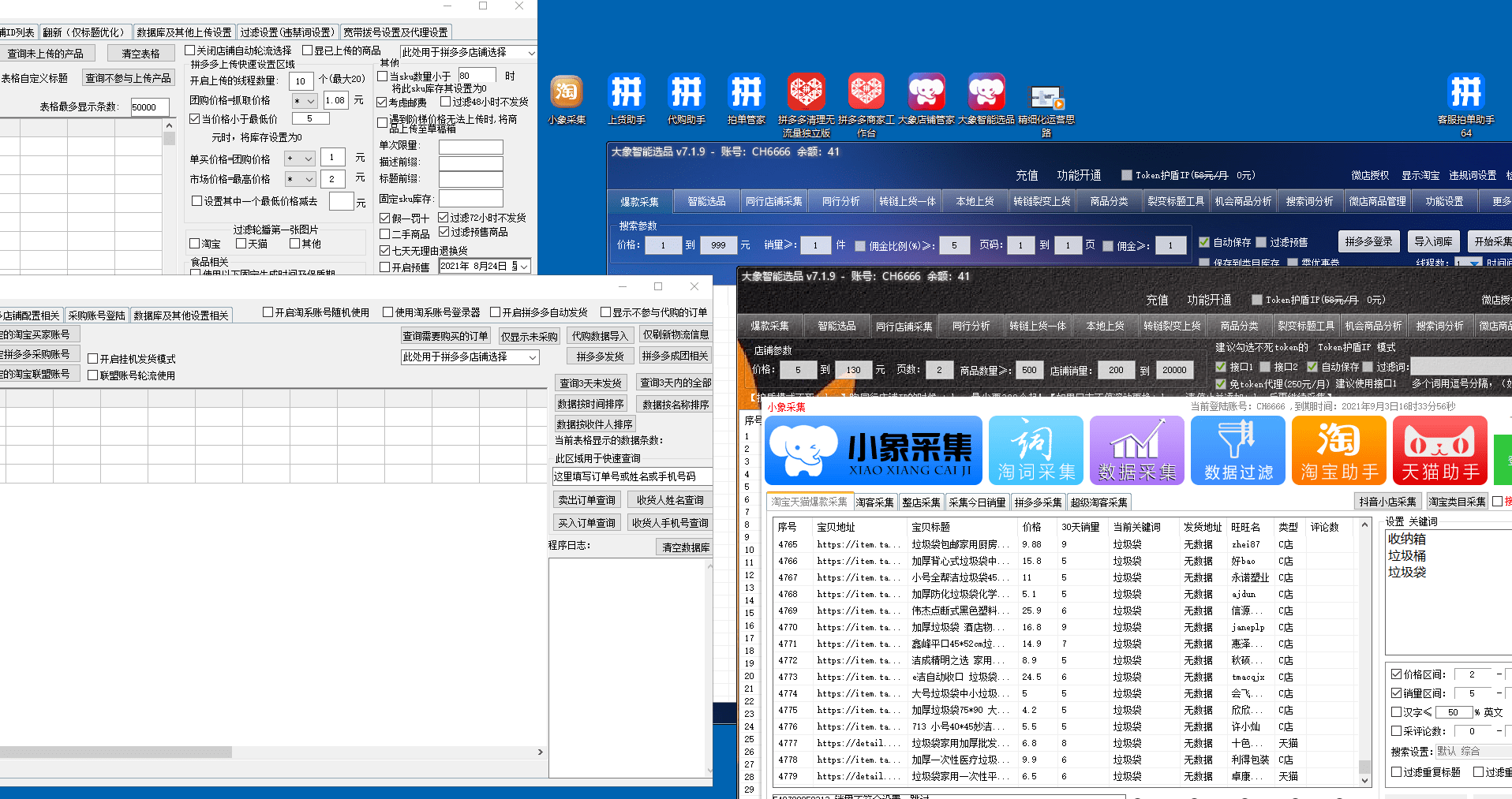Screen dimensions: 1512x799
Task: Click 查询3天未发货 button
Action: point(590,383)
